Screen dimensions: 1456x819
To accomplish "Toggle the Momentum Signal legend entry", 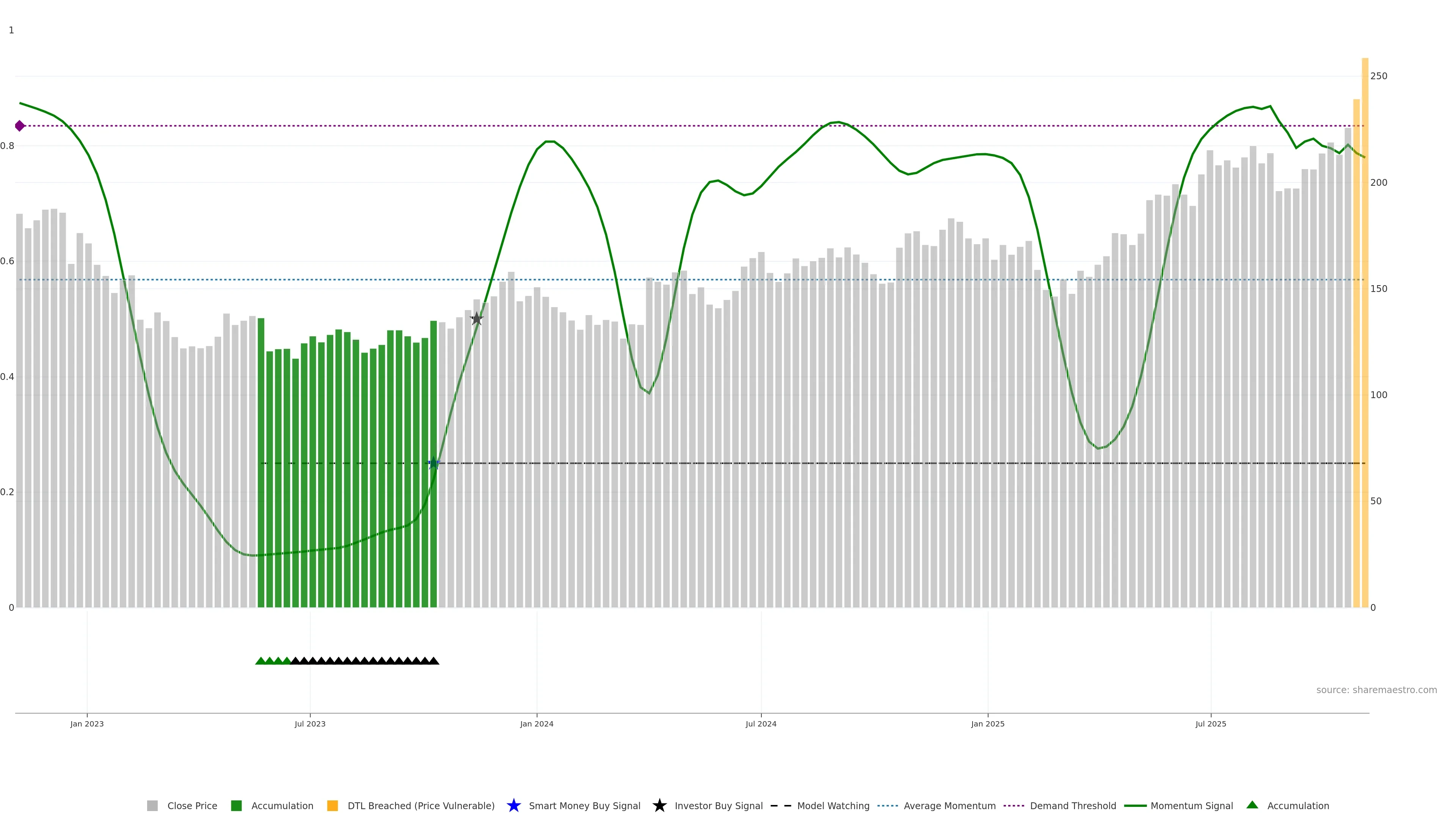I will [x=1191, y=805].
